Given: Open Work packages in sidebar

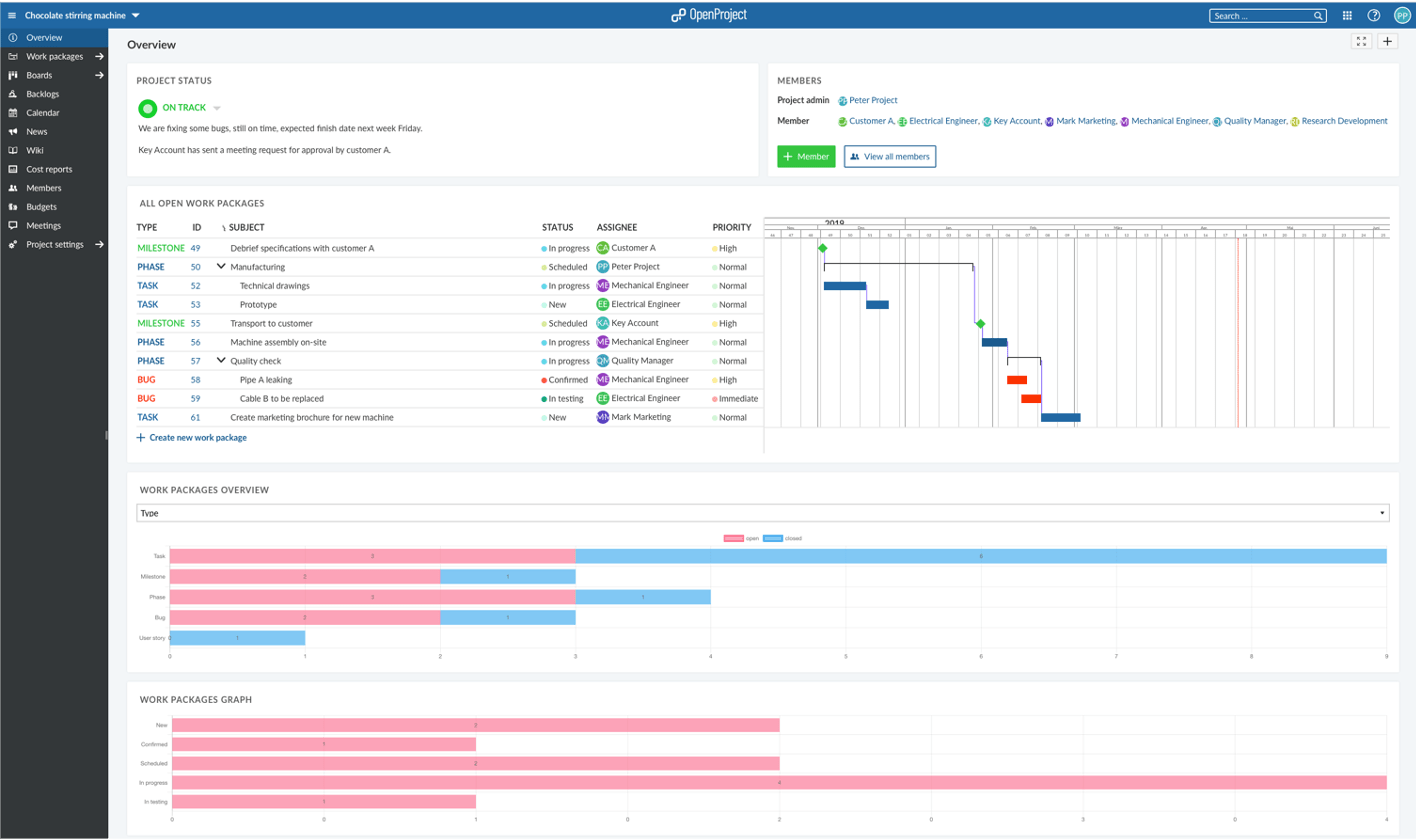Looking at the screenshot, I should pyautogui.click(x=55, y=57).
